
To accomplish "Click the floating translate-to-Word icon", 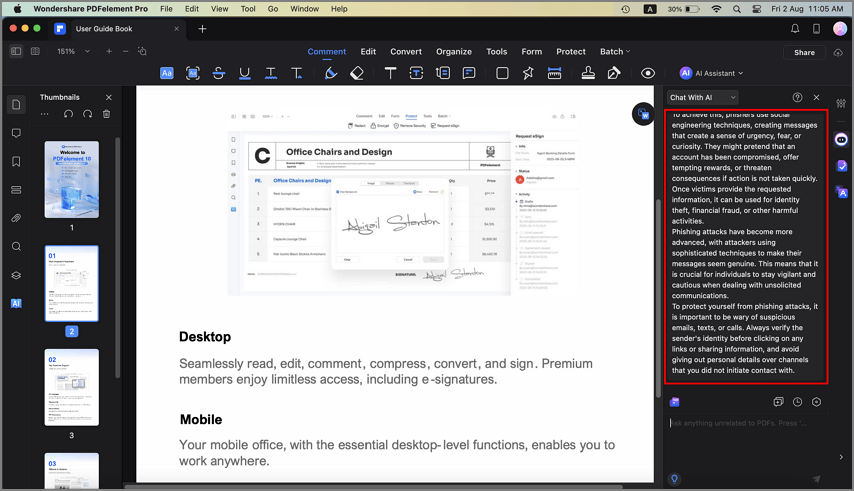I will pyautogui.click(x=643, y=114).
